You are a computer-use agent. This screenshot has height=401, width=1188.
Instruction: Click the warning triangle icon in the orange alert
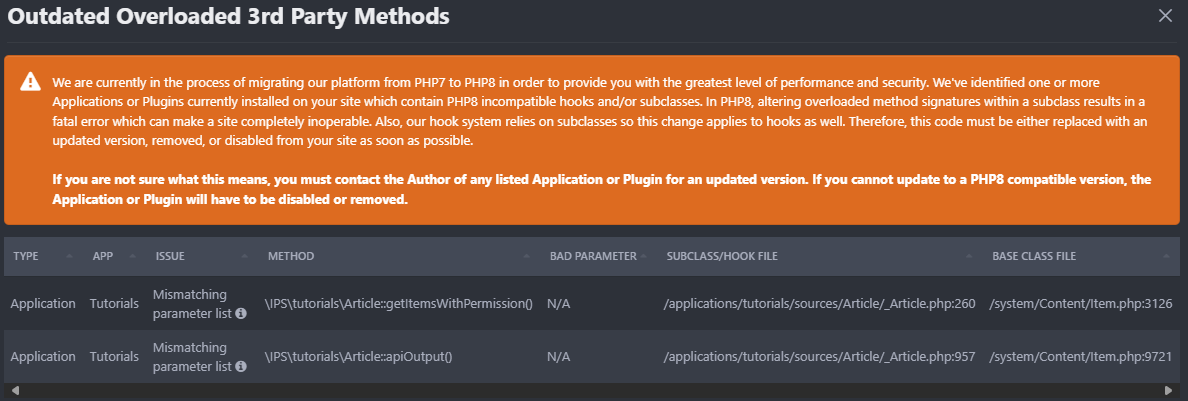[31, 81]
